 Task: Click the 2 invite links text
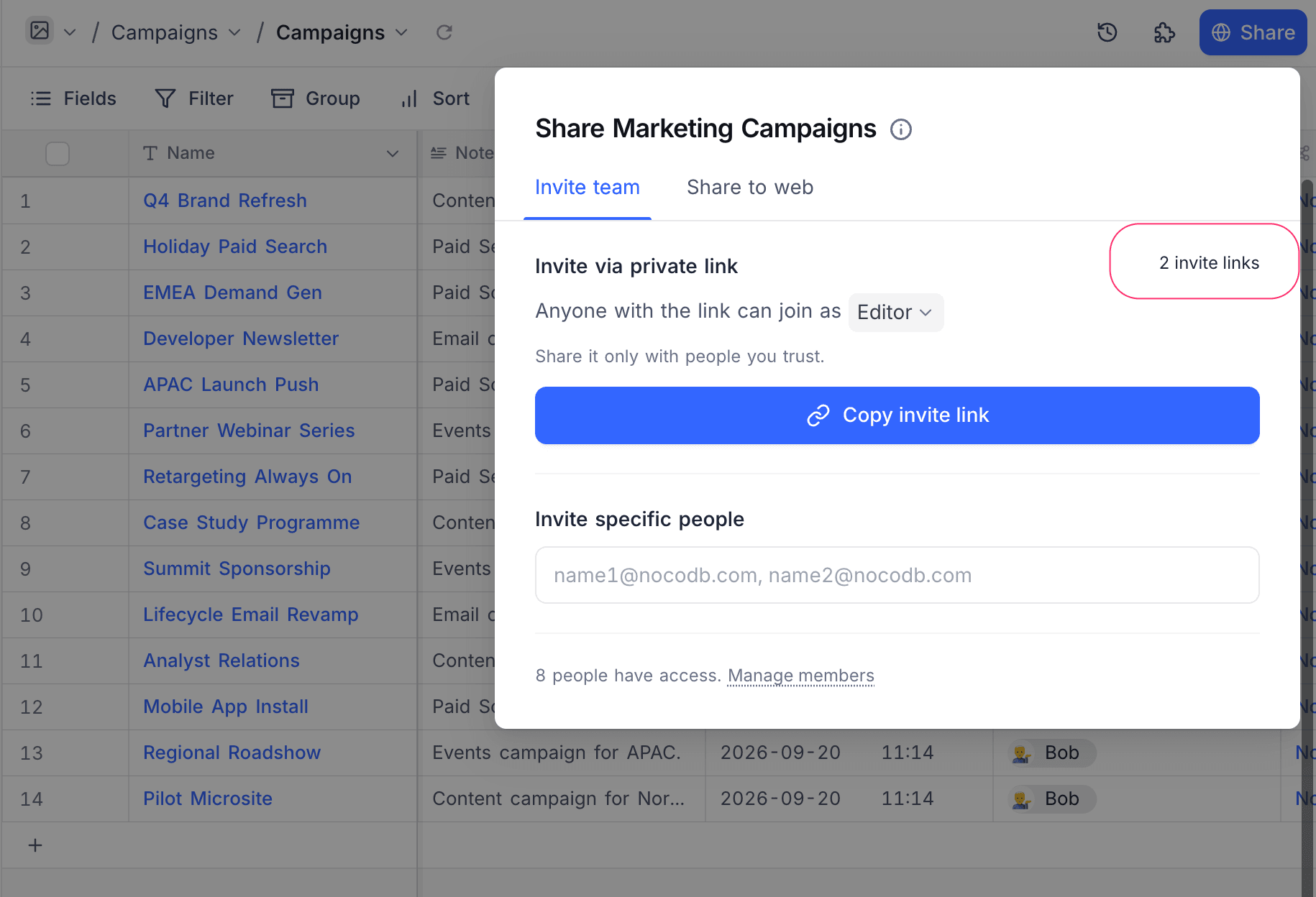[1210, 263]
